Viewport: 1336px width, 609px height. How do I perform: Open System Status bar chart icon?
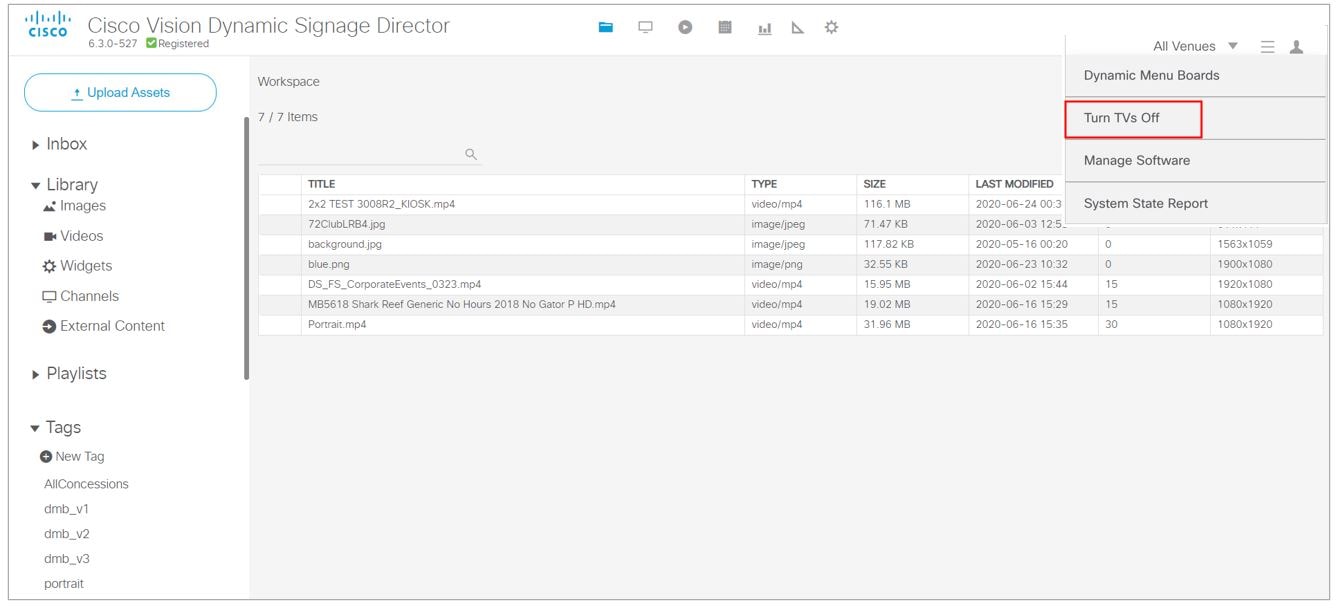(x=764, y=27)
